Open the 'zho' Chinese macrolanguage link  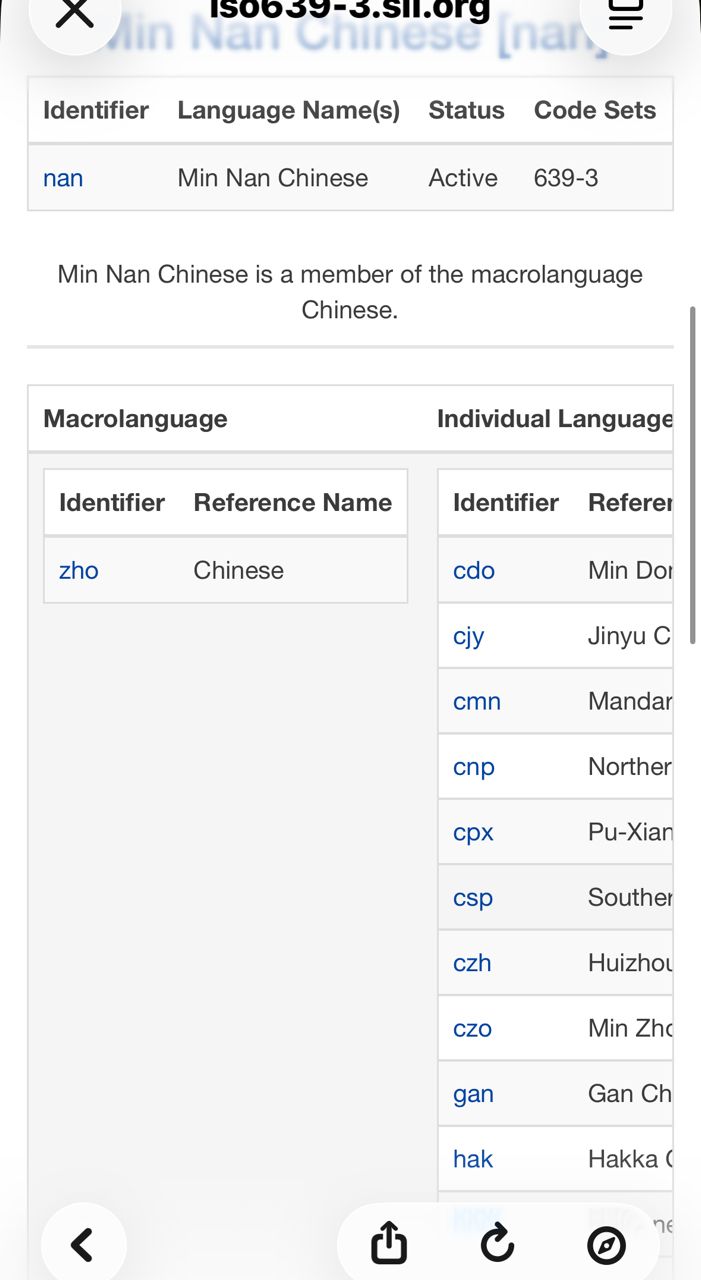pos(79,570)
